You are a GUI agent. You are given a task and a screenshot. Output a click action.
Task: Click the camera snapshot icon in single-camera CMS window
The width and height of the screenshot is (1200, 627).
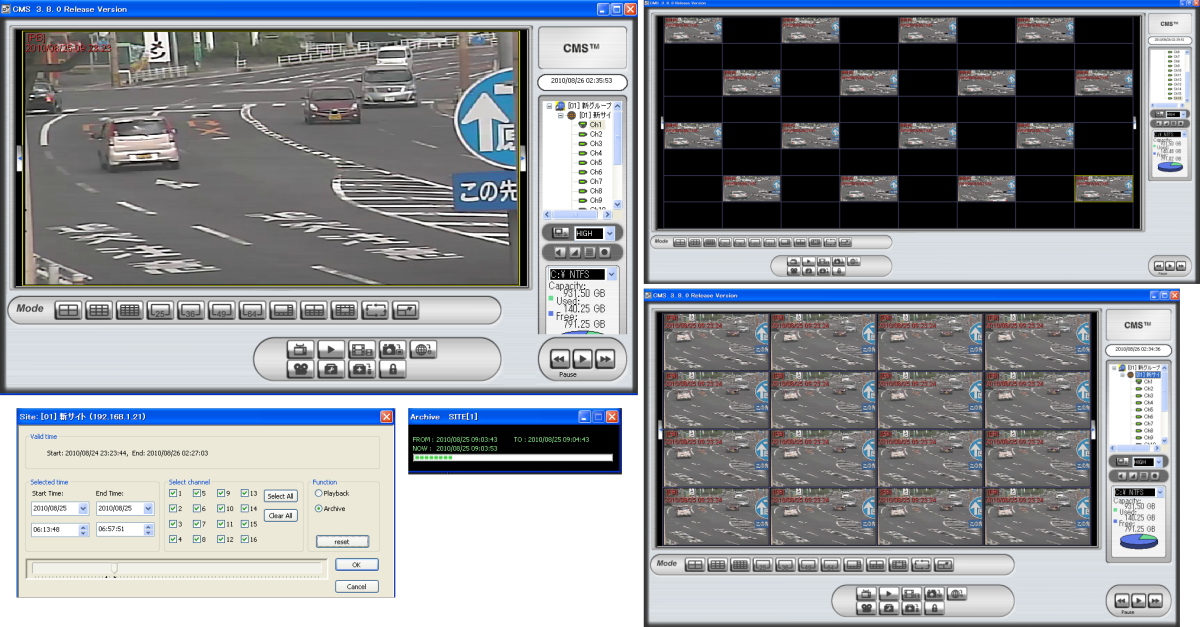[x=393, y=350]
